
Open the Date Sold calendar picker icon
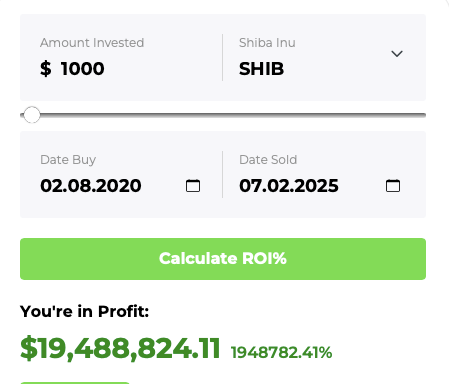(393, 186)
